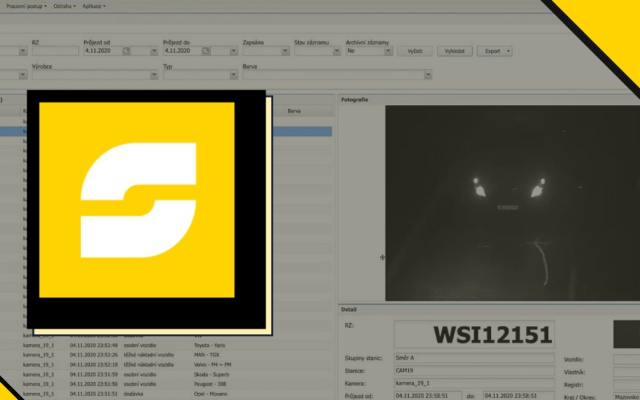The height and width of the screenshot is (400, 640).
Task: Click dodávka vehicle type in last row
Action: click(133, 394)
